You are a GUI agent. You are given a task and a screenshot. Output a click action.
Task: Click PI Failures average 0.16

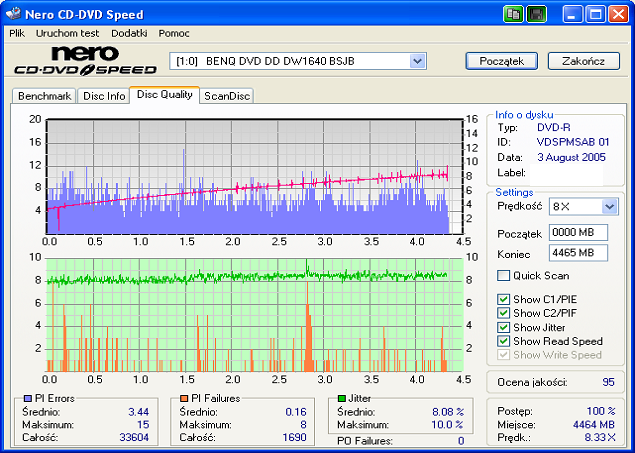point(296,412)
